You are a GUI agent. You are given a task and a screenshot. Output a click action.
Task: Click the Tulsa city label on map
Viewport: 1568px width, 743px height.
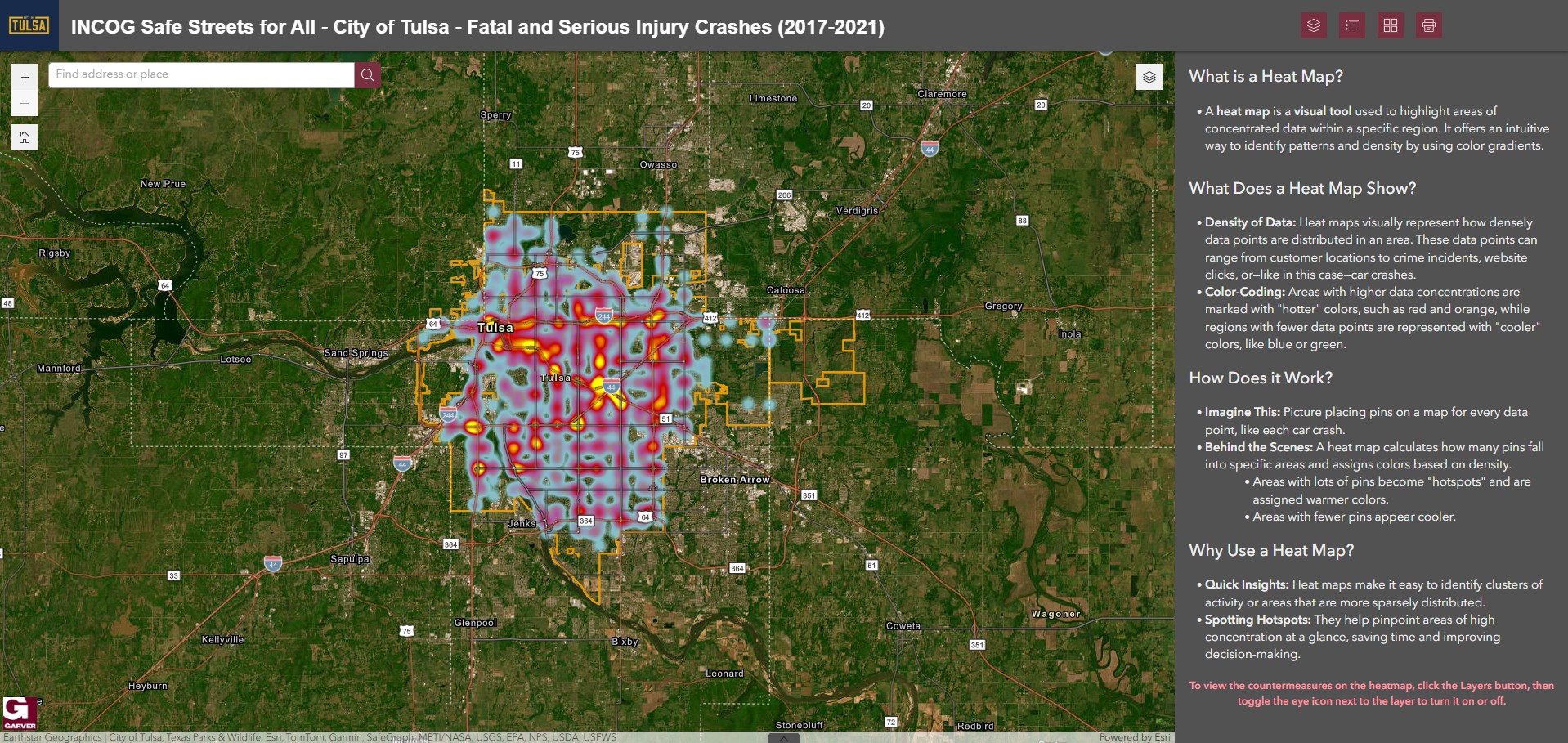tap(495, 328)
